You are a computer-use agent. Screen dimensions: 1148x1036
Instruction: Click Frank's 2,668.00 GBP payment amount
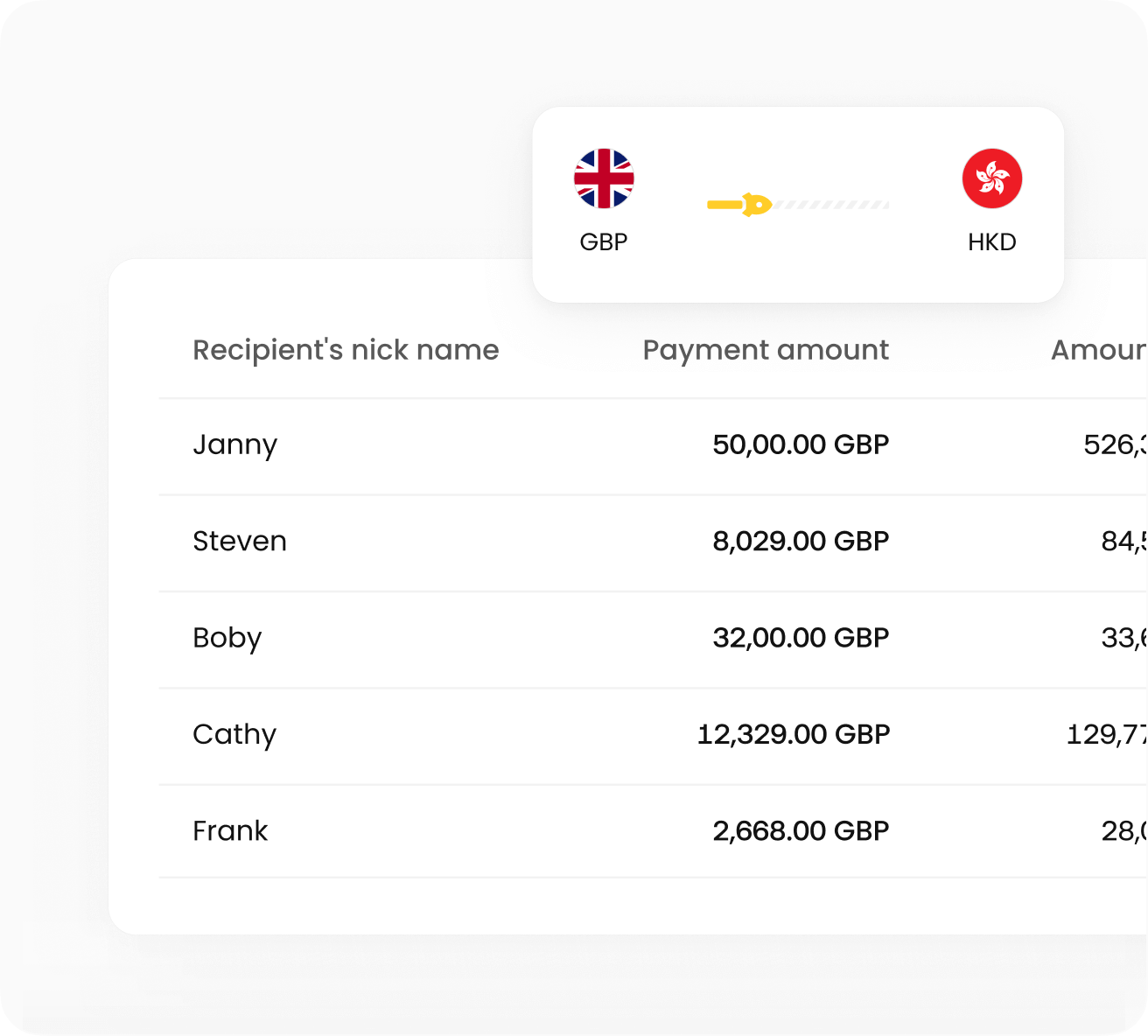[801, 830]
